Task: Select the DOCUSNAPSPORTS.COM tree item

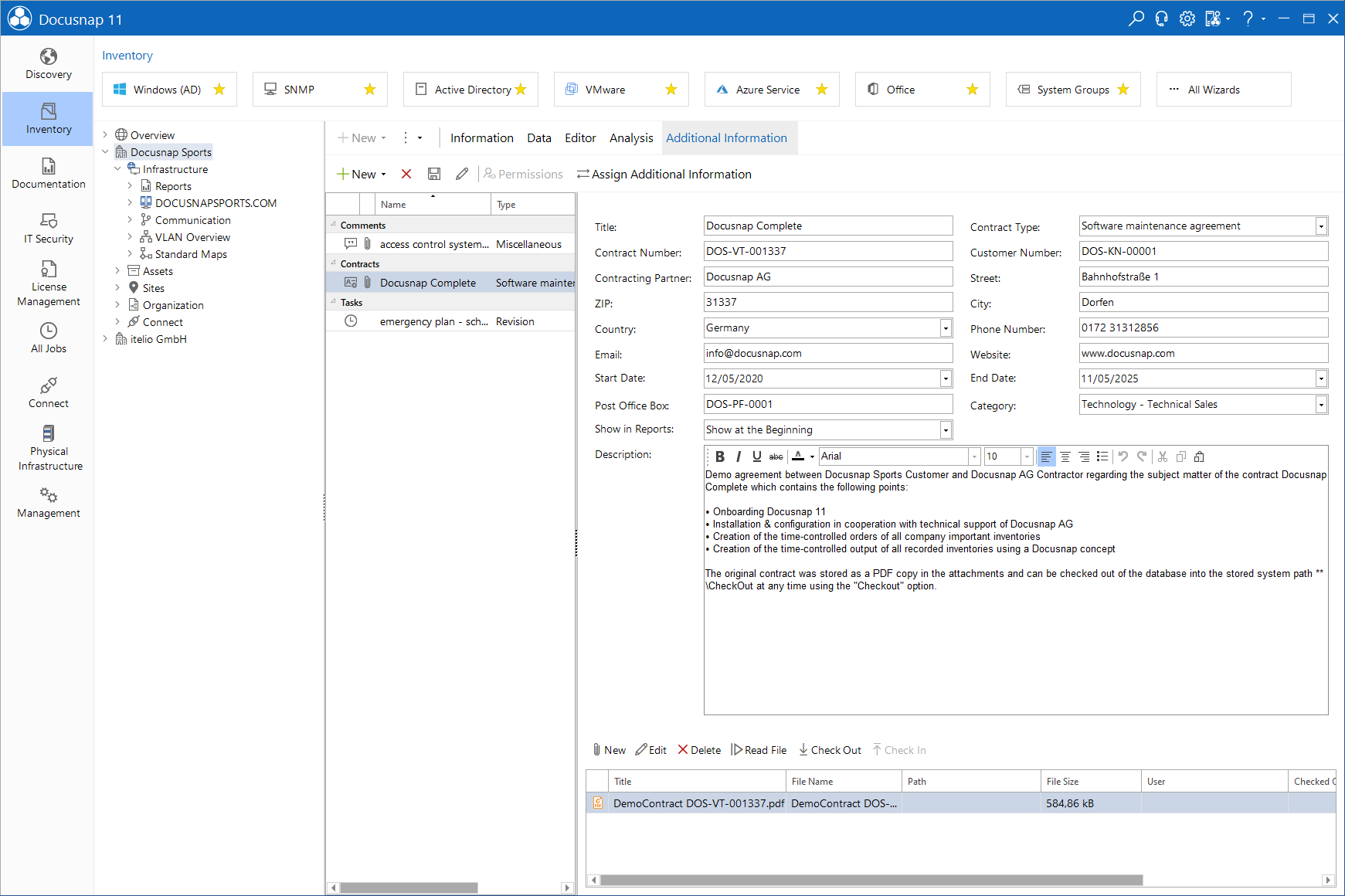Action: (x=208, y=203)
